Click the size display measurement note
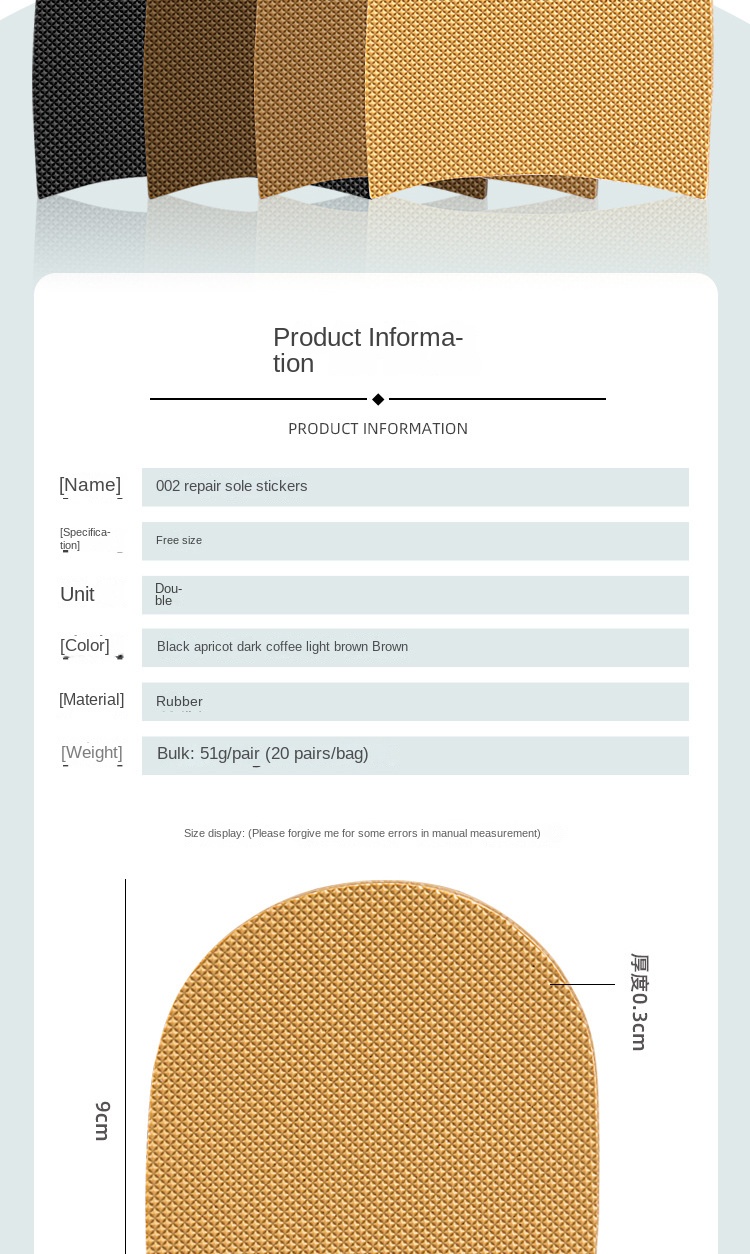750x1254 pixels. 362,833
